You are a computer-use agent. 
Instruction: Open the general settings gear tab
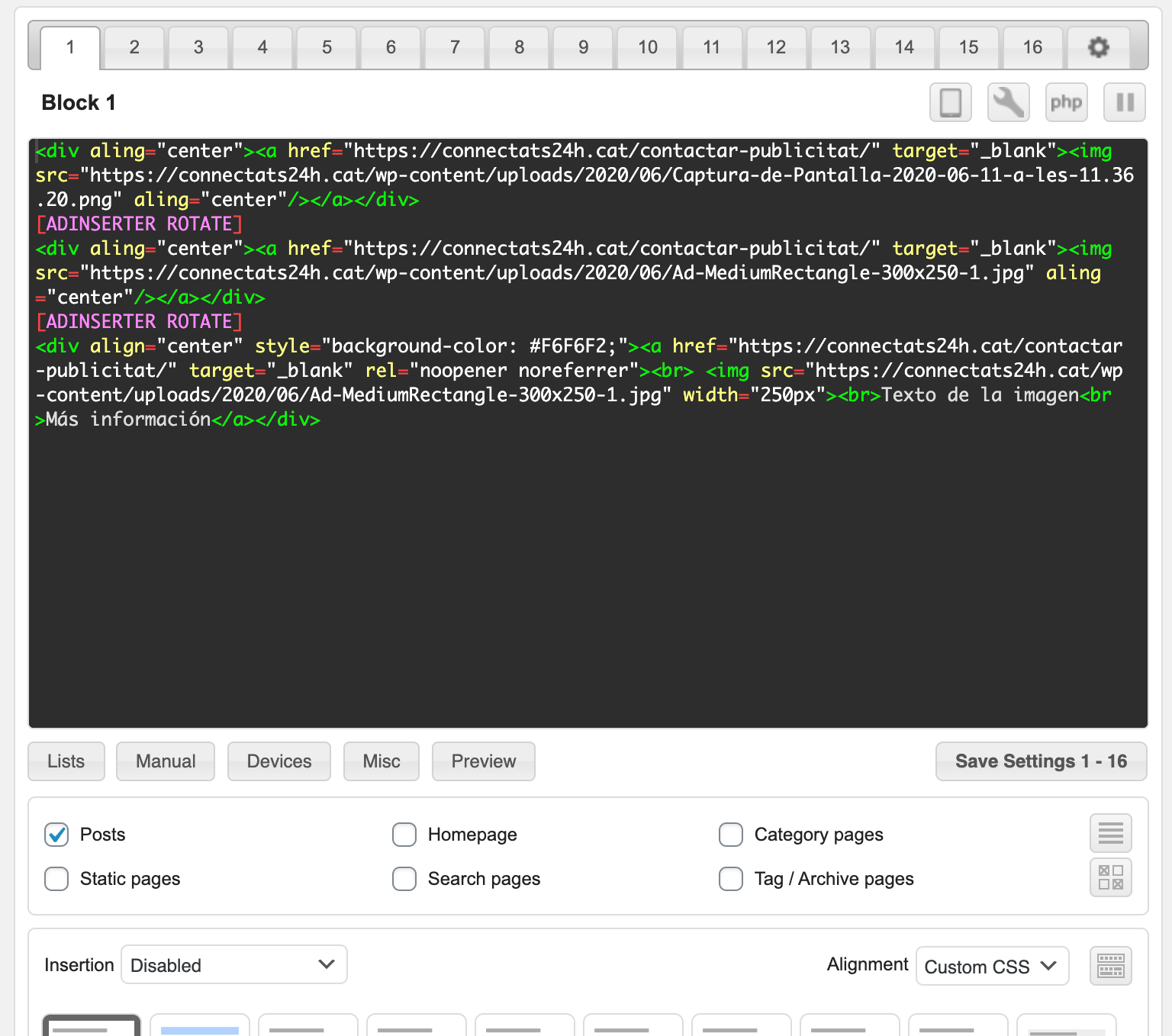tap(1098, 48)
